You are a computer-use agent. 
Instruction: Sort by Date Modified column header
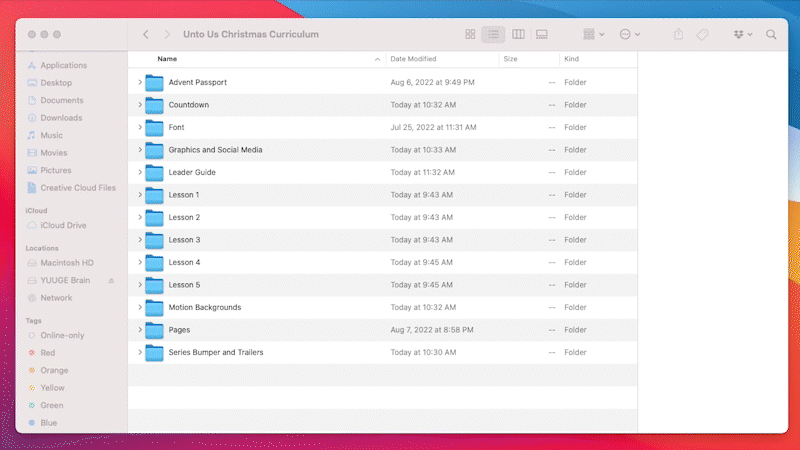pyautogui.click(x=413, y=59)
